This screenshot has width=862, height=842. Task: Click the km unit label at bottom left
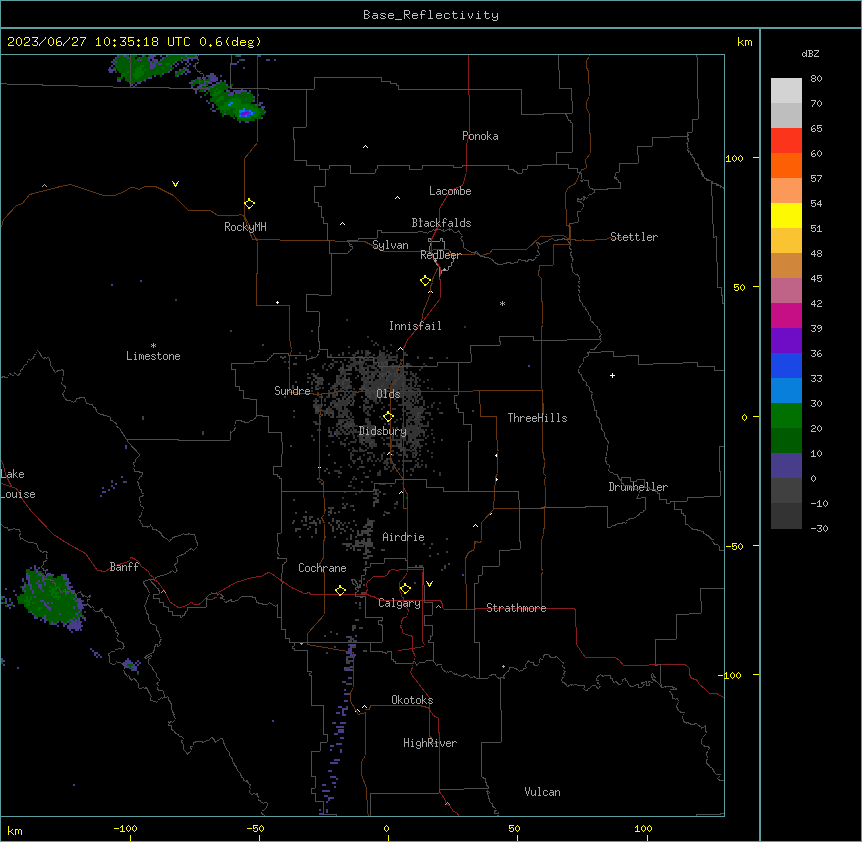click(x=15, y=830)
